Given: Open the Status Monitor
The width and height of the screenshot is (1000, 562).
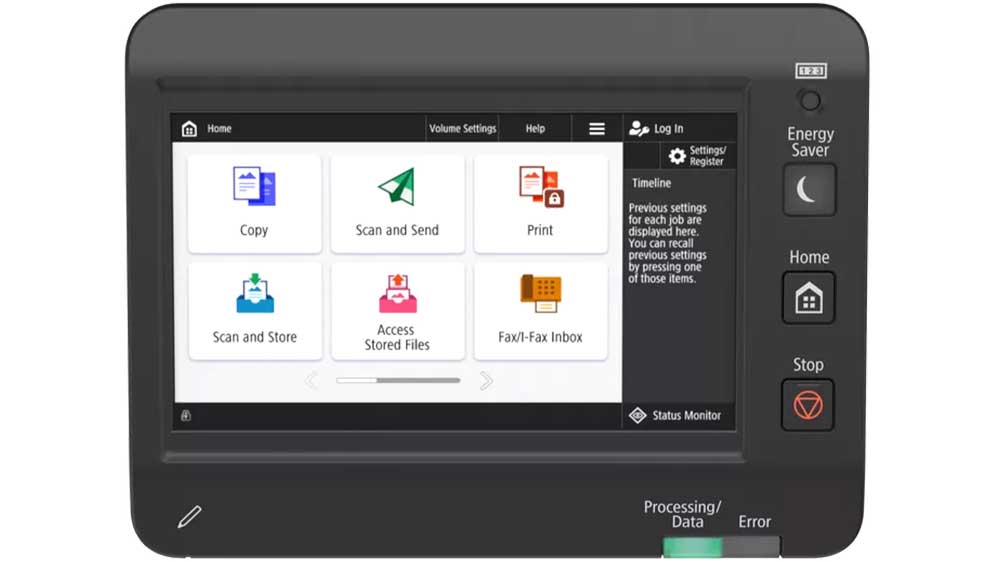Looking at the screenshot, I should click(676, 416).
